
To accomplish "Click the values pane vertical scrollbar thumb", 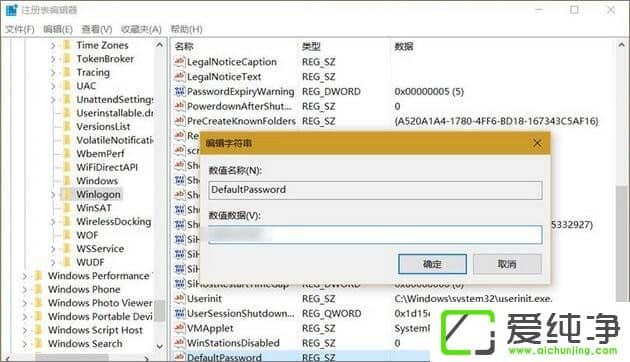I will (622, 243).
